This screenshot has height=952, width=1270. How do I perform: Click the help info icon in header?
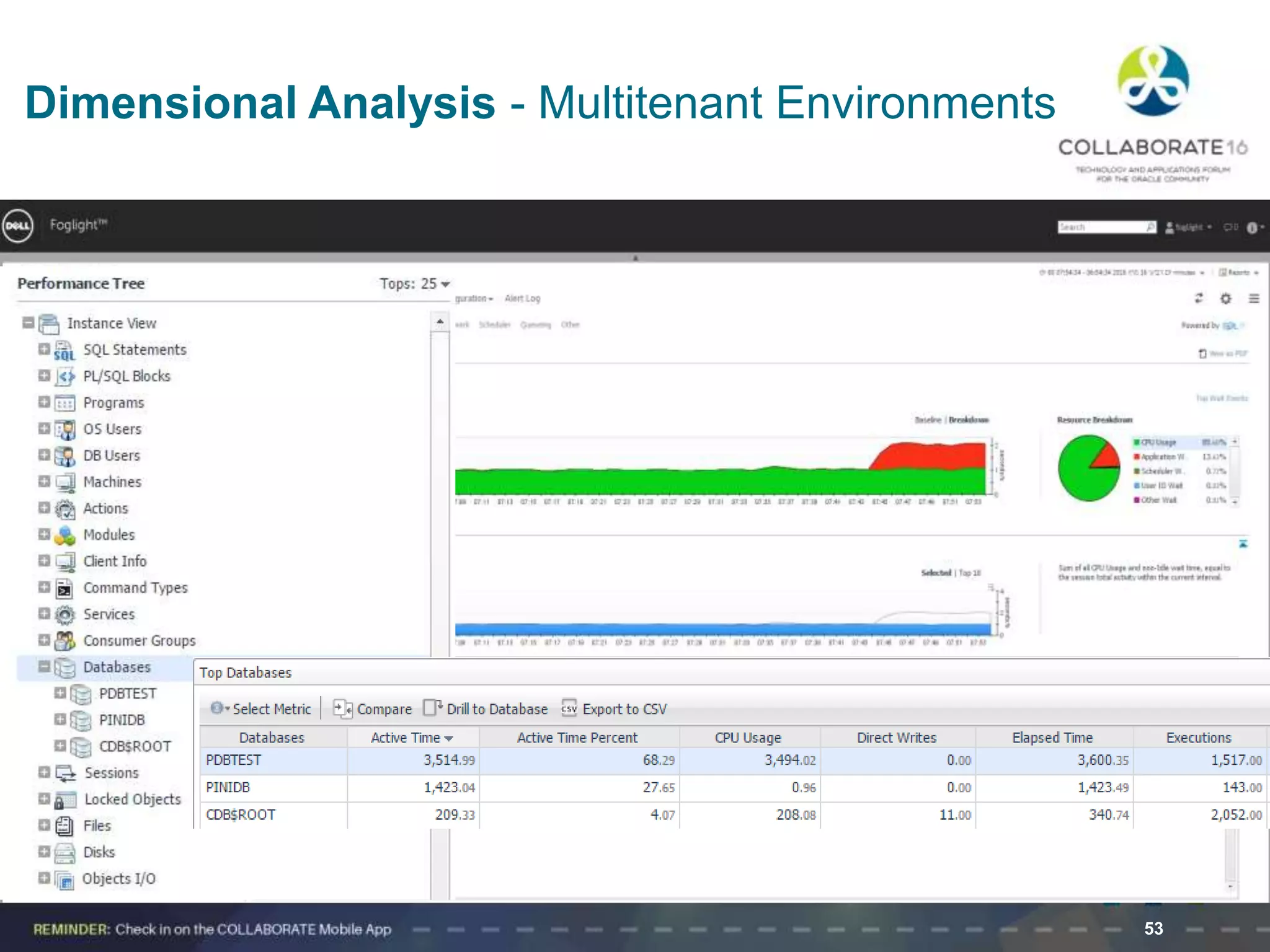pos(1252,227)
